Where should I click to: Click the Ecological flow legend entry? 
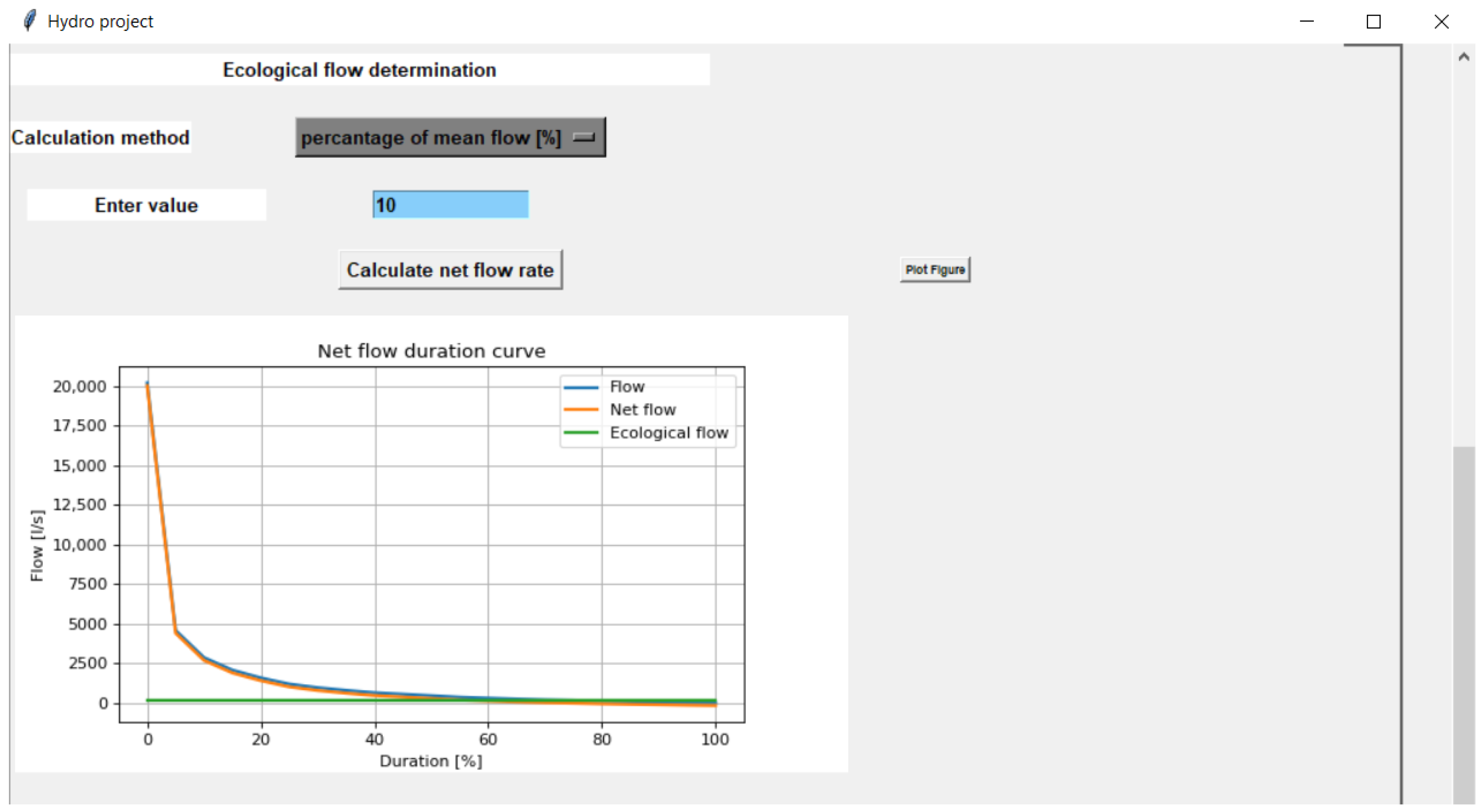[x=669, y=433]
